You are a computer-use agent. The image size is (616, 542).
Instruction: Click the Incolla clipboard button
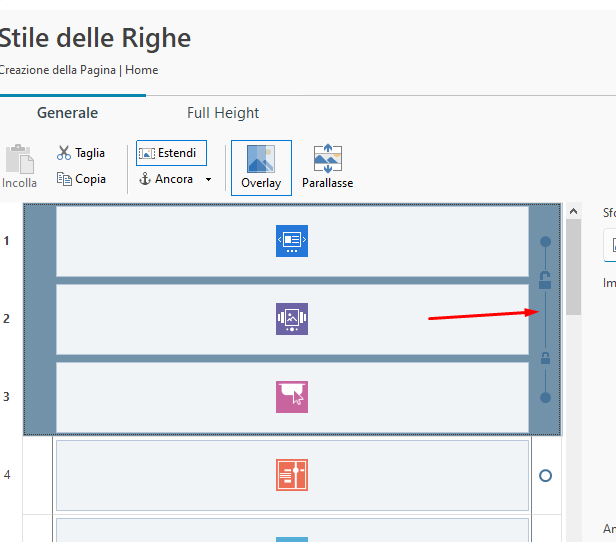19,167
